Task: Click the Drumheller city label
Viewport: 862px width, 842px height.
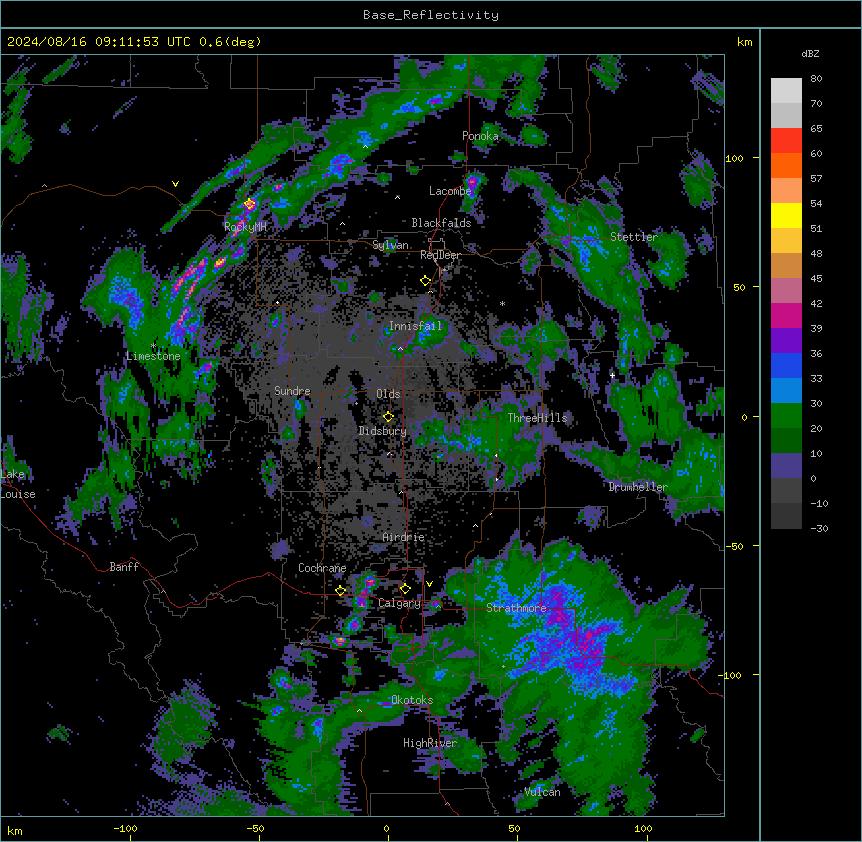Action: point(638,487)
